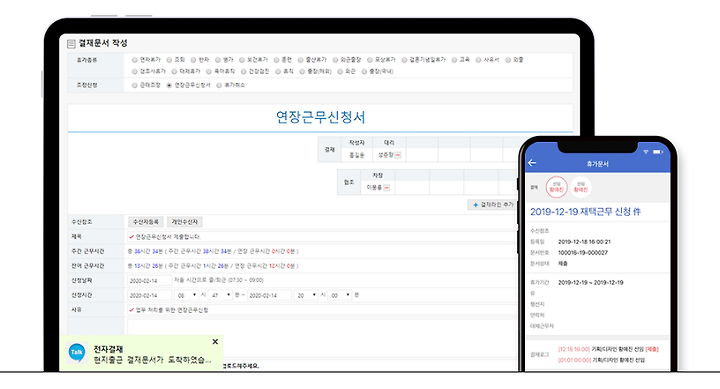This screenshot has height=389, width=720.
Task: Pick the 외근출장 radio option
Action: click(x=335, y=60)
